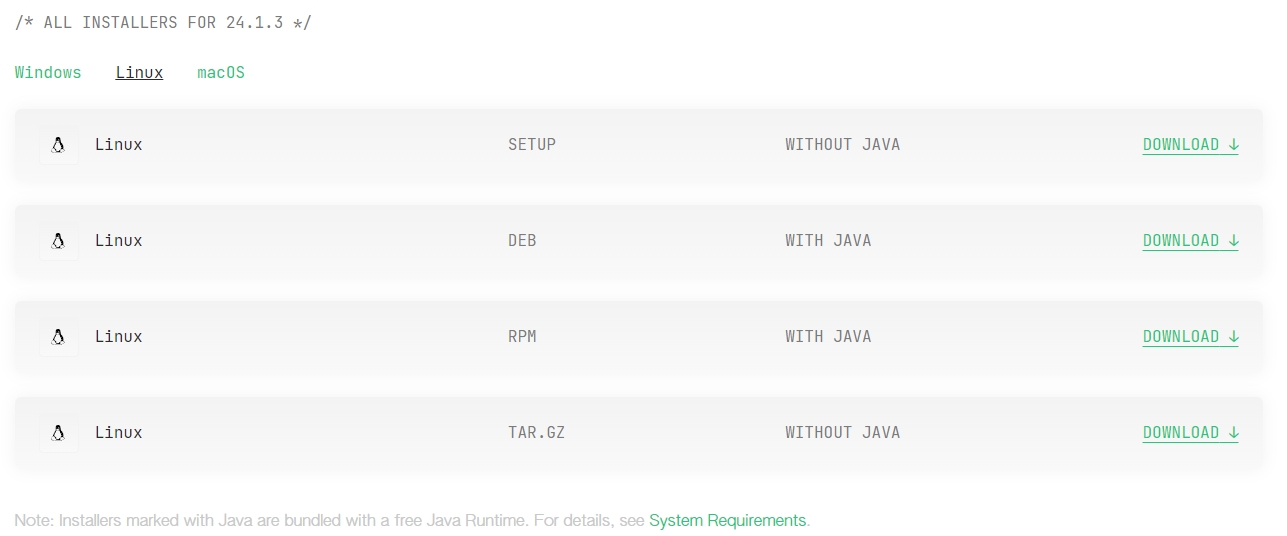Click the SETUP format label
The height and width of the screenshot is (536, 1287).
point(532,145)
